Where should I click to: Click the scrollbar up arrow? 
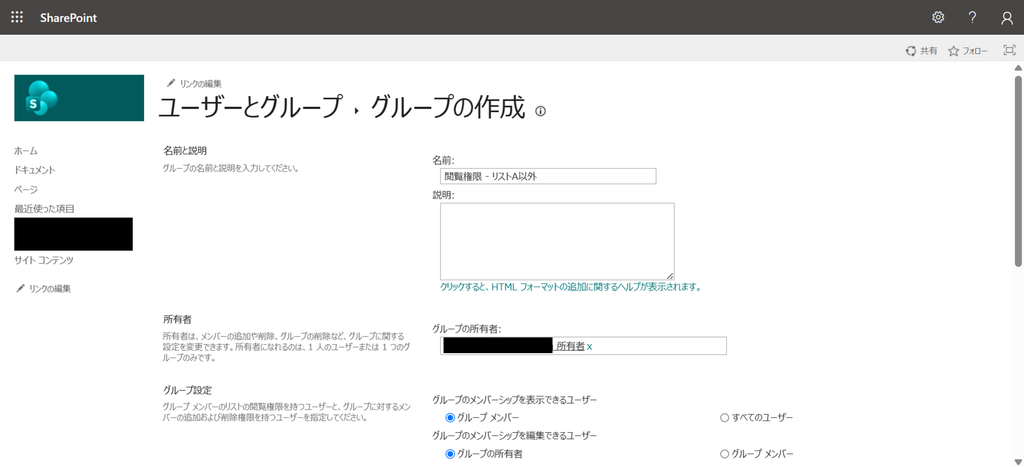1017,68
